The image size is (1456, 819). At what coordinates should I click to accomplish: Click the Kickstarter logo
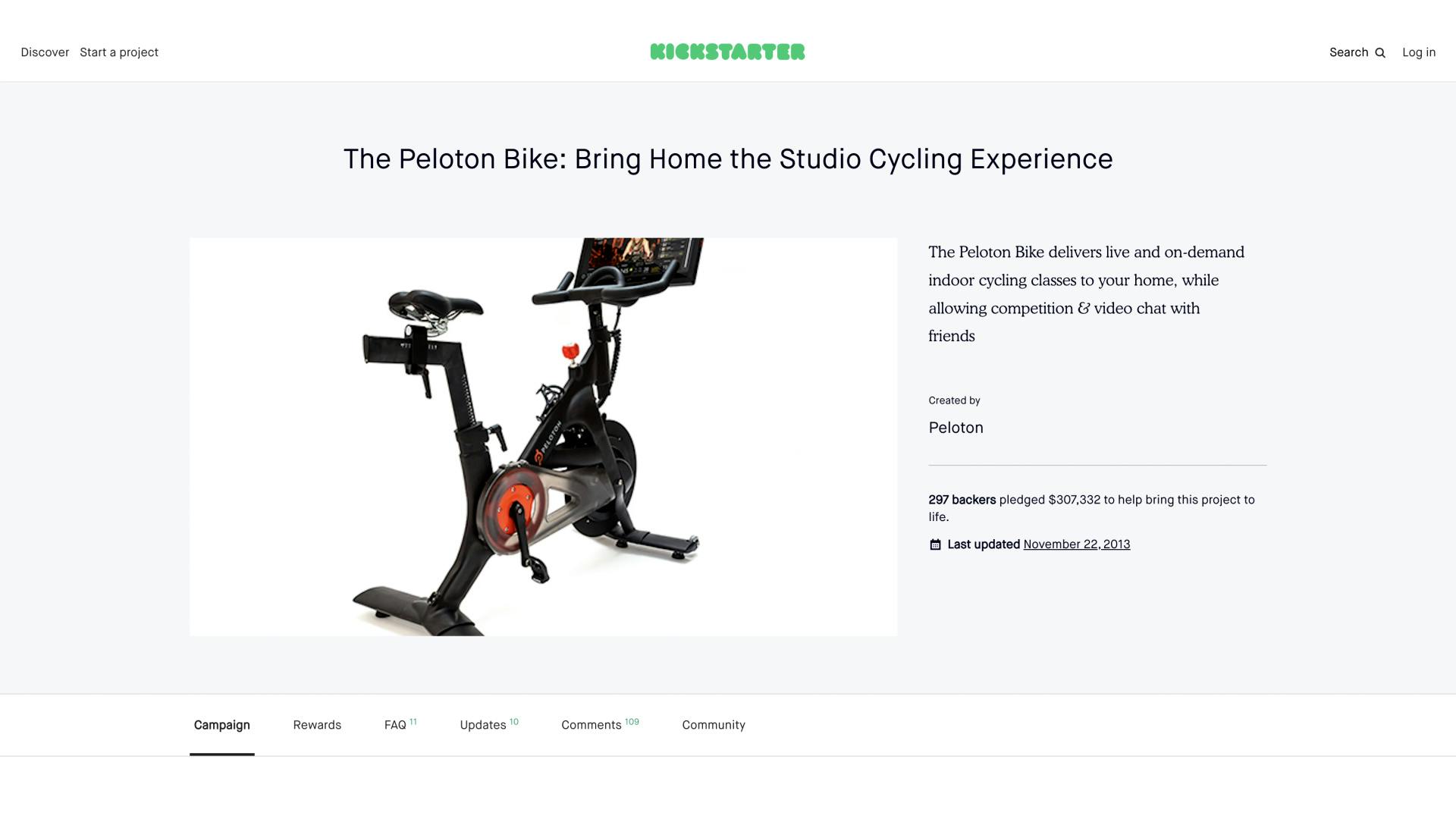pos(727,52)
